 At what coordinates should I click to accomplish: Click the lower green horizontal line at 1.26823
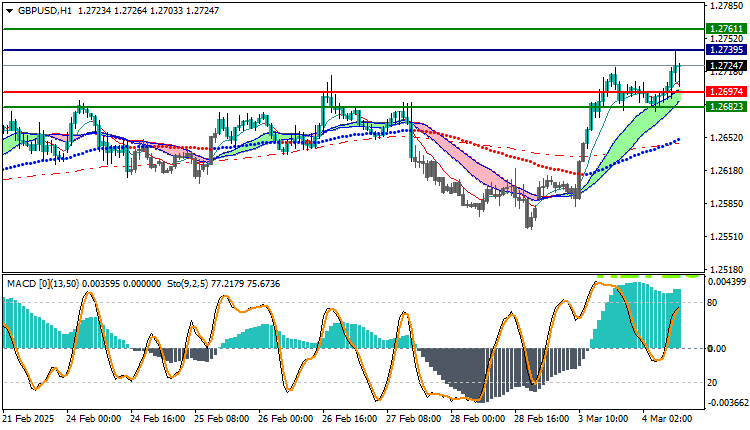[x=354, y=107]
